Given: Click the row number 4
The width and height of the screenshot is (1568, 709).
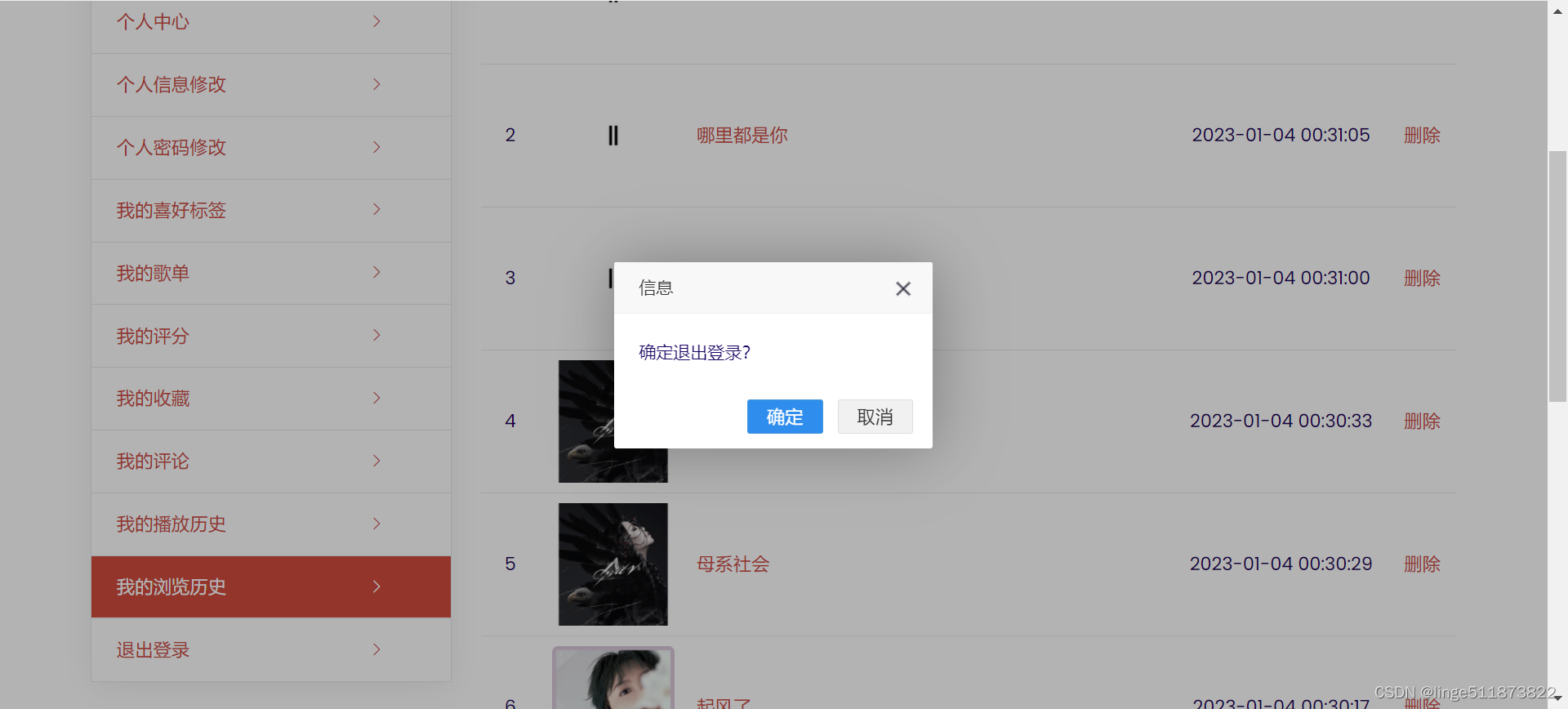Looking at the screenshot, I should (510, 421).
